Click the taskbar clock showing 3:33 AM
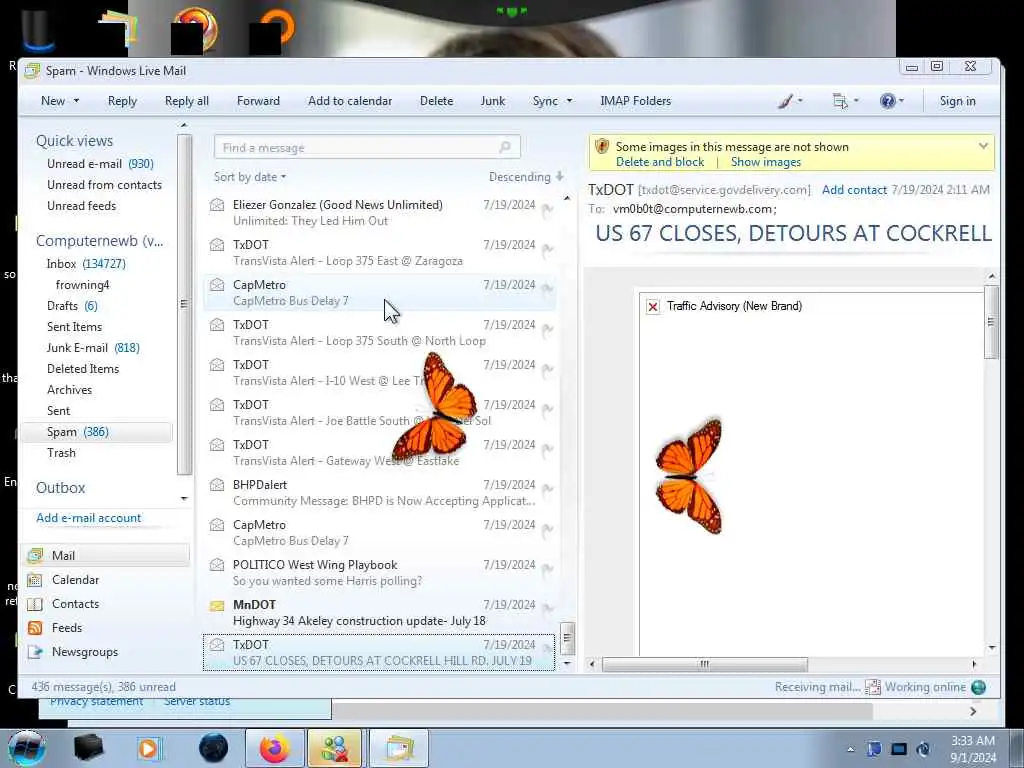Image resolution: width=1024 pixels, height=768 pixels. (972, 749)
